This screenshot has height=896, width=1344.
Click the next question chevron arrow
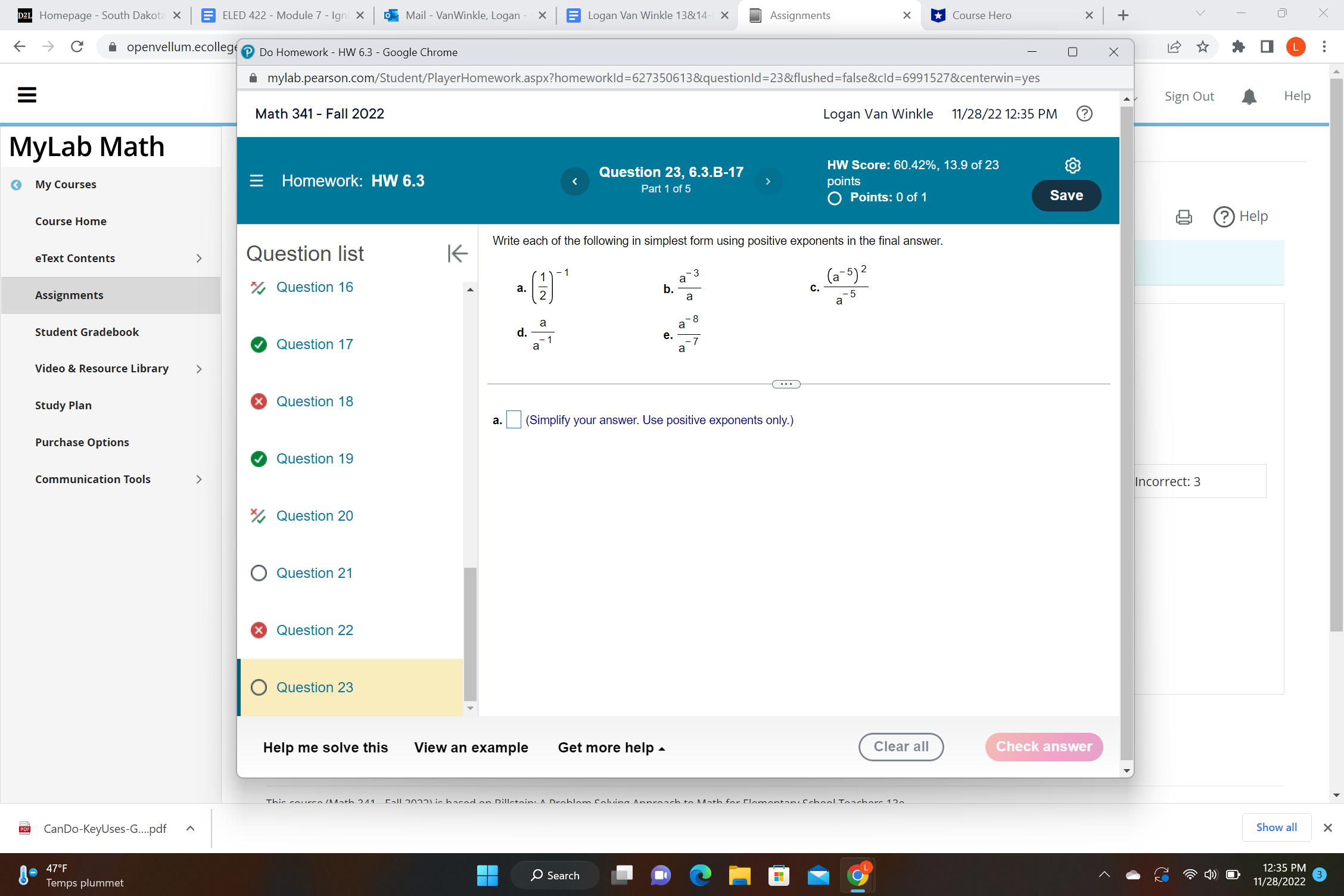769,181
